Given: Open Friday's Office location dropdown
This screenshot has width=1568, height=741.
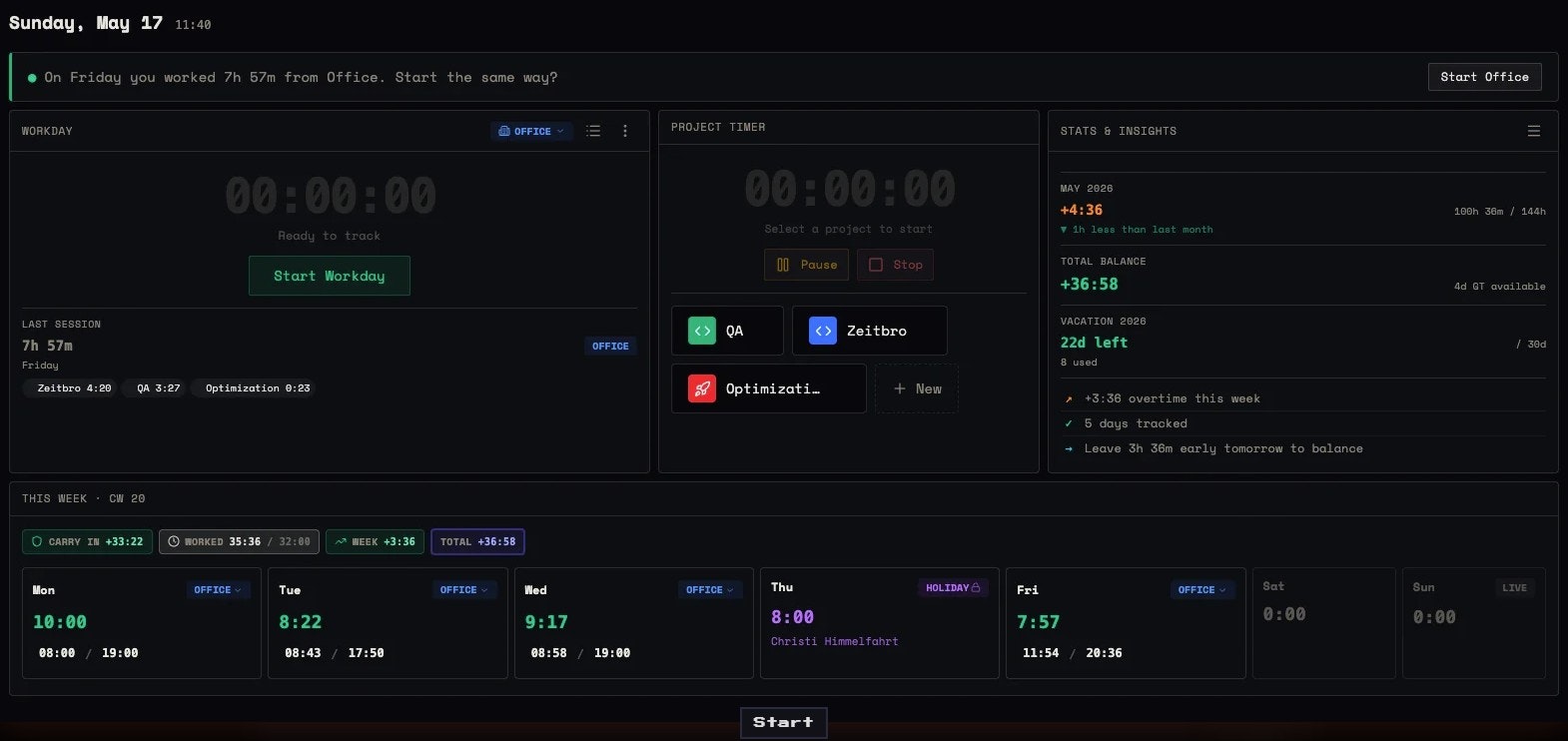Looking at the screenshot, I should 1202,590.
